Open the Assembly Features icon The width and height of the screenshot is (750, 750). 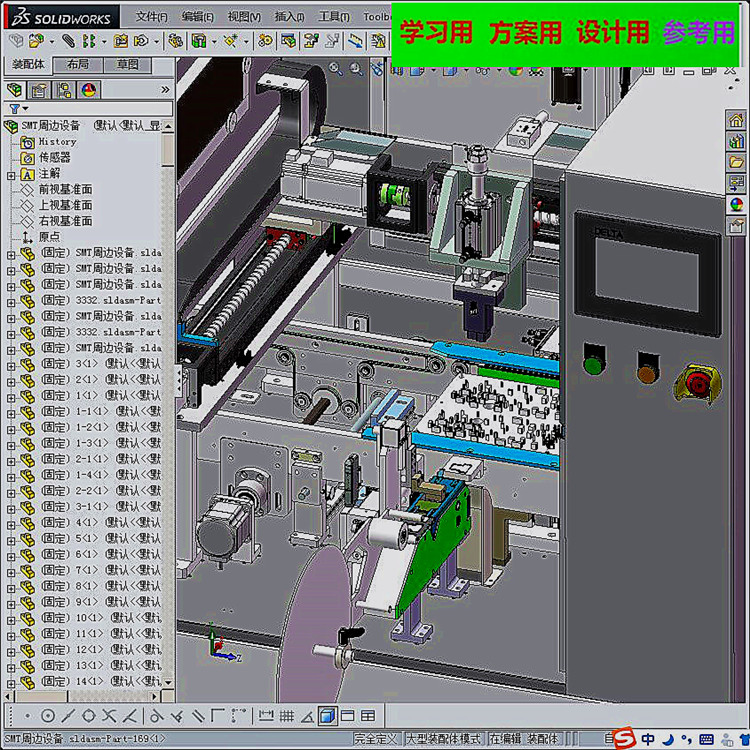(x=199, y=41)
